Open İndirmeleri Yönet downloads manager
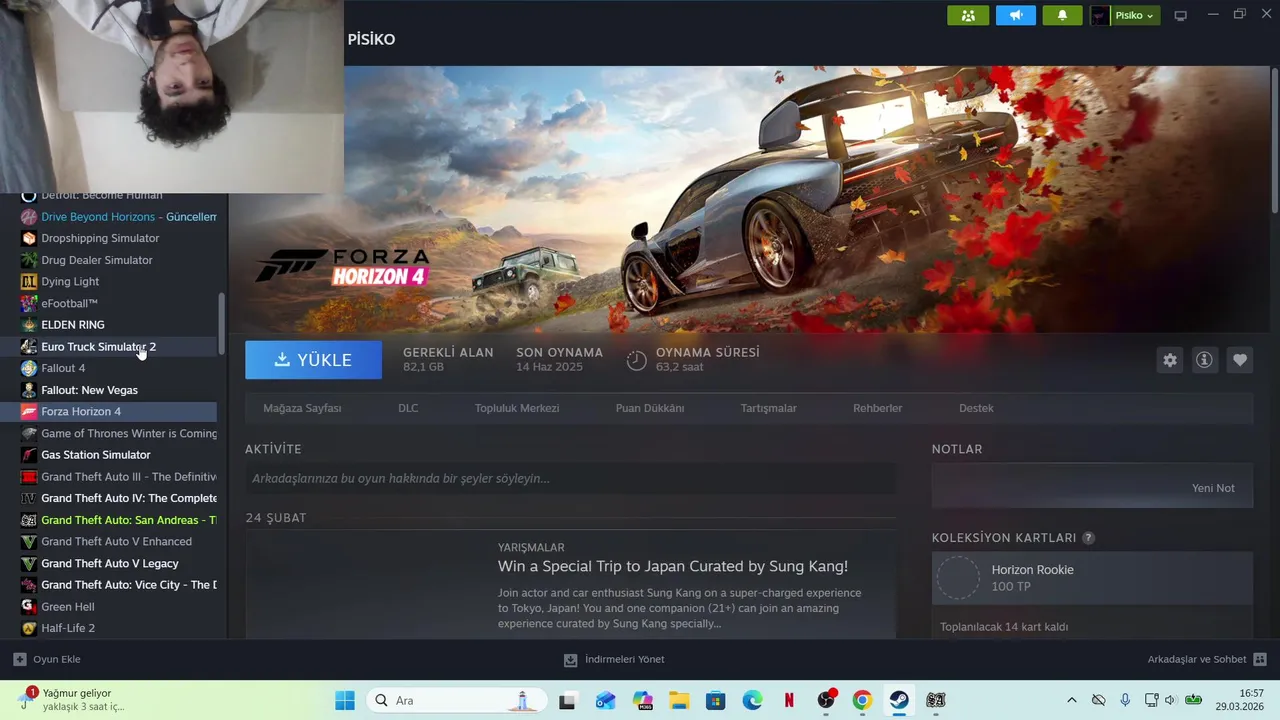The width and height of the screenshot is (1280, 720). point(614,659)
